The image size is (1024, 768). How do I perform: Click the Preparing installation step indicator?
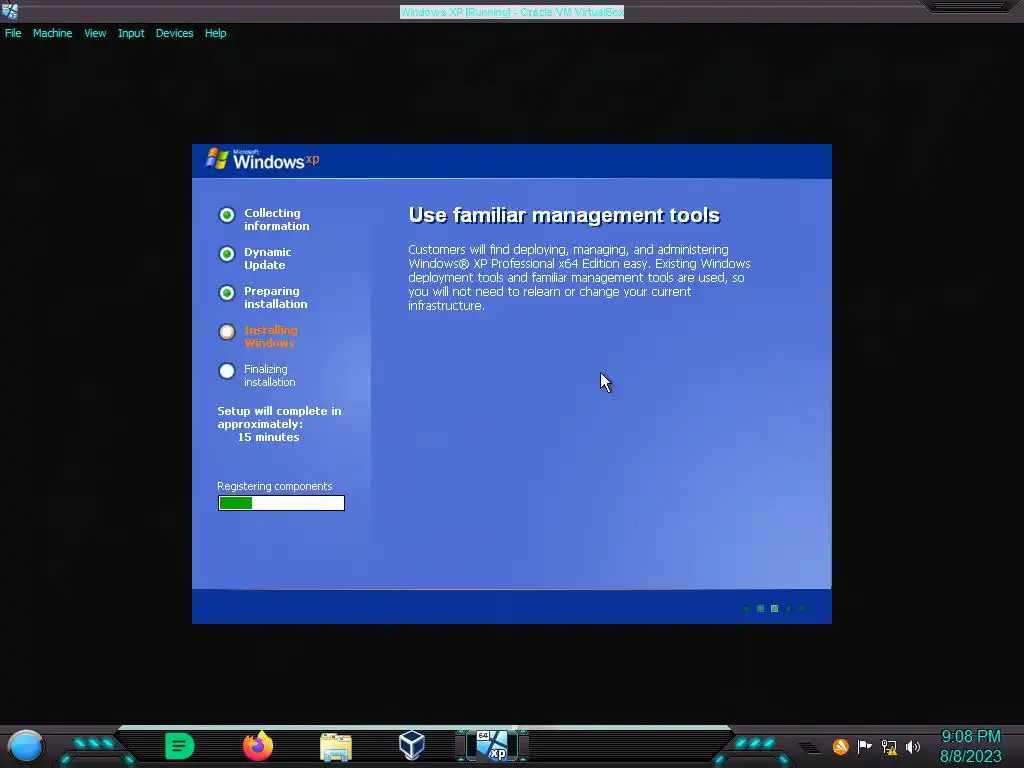[227, 293]
